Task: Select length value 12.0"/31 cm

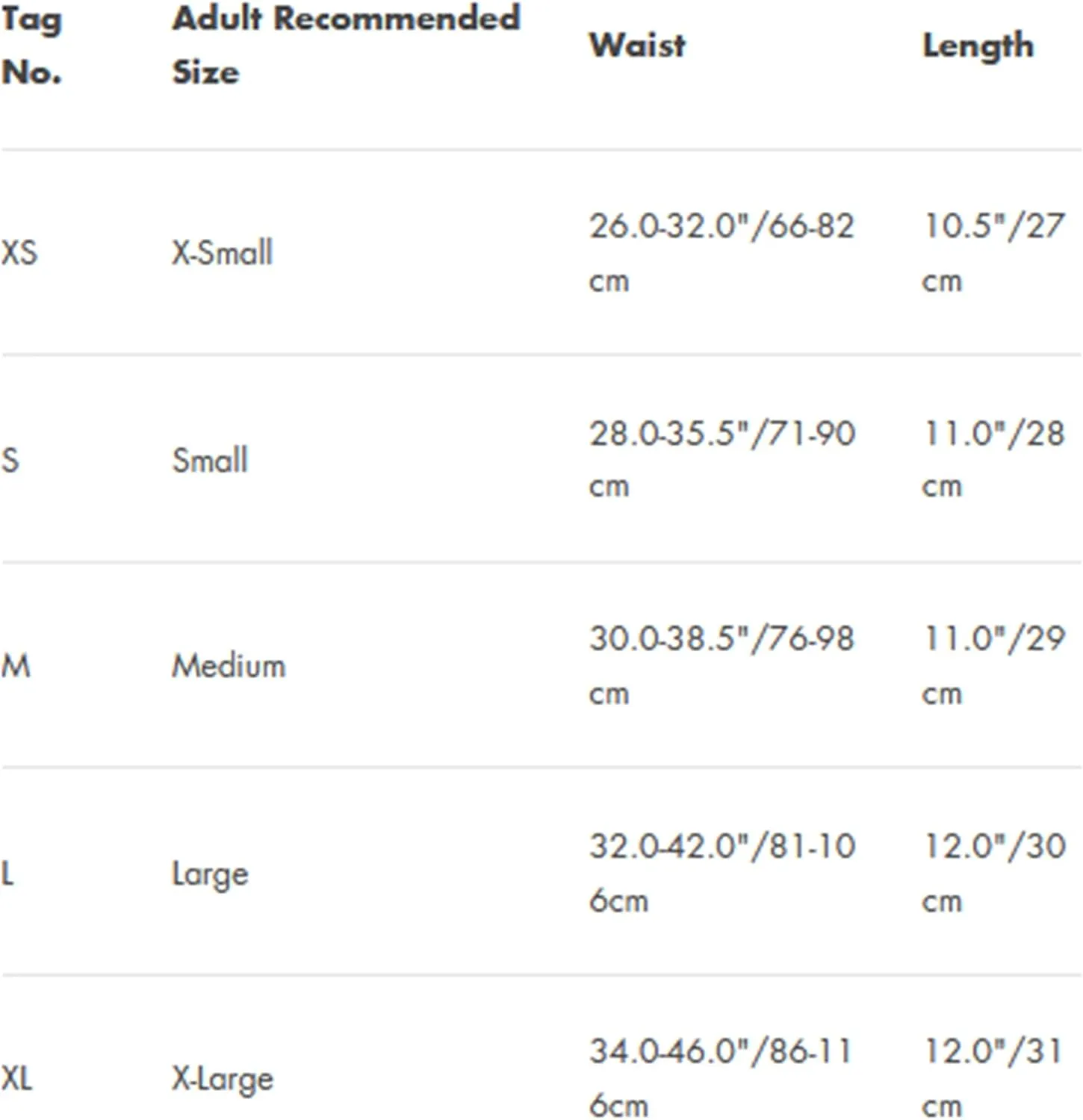Action: [993, 1078]
